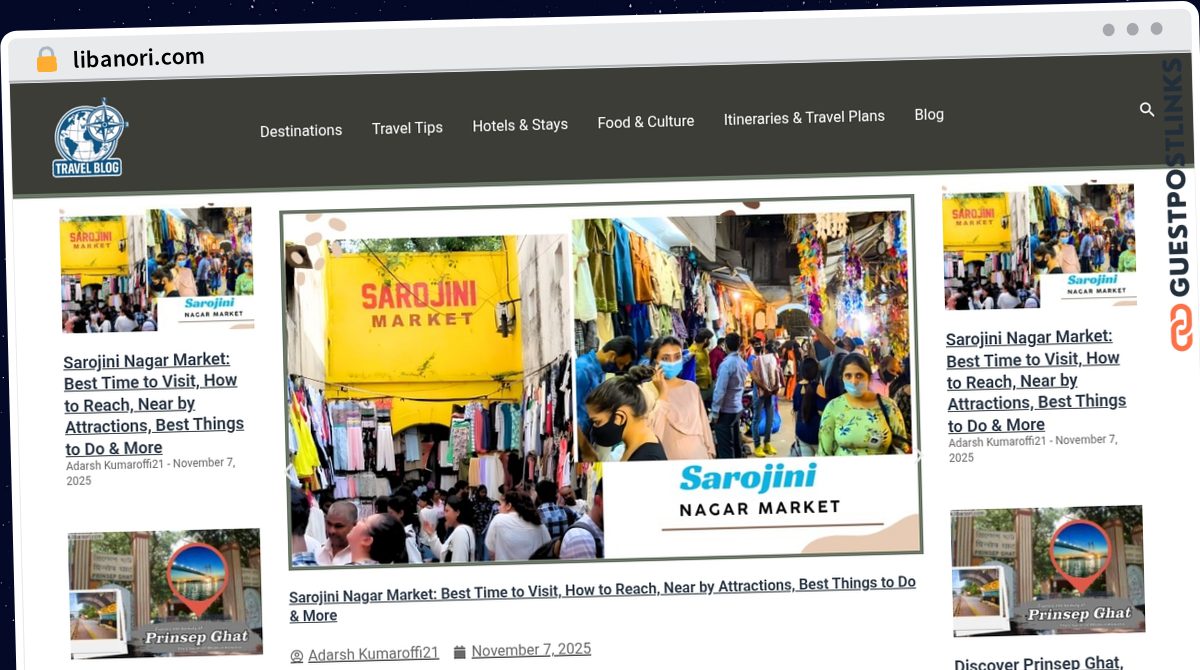Select Food & Culture in navigation
1200x670 pixels.
tap(646, 122)
